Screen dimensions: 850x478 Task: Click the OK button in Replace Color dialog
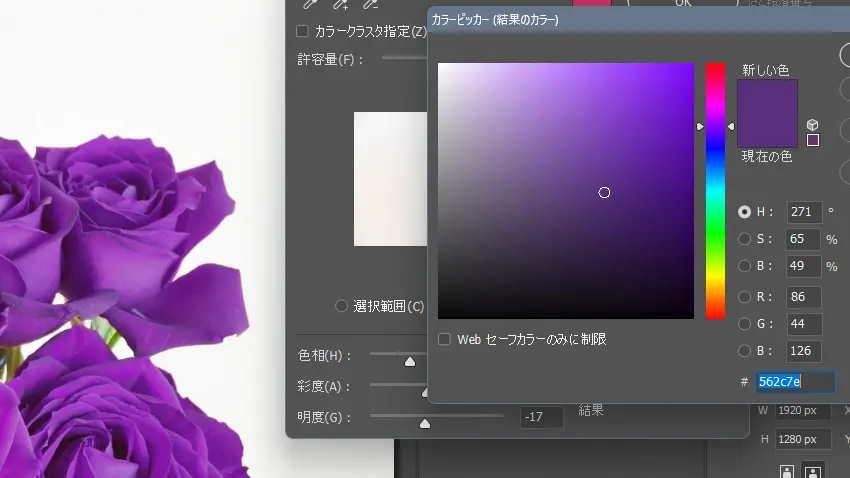coord(683,4)
